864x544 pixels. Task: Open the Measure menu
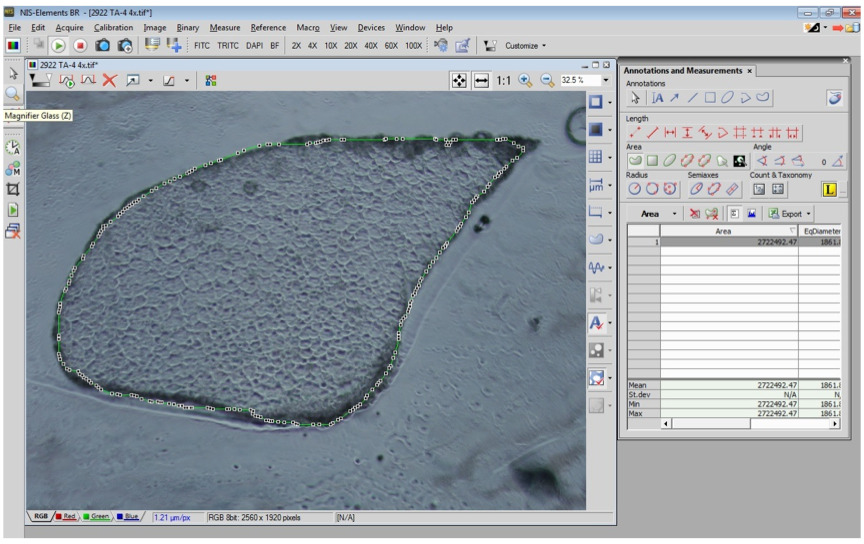(x=224, y=28)
